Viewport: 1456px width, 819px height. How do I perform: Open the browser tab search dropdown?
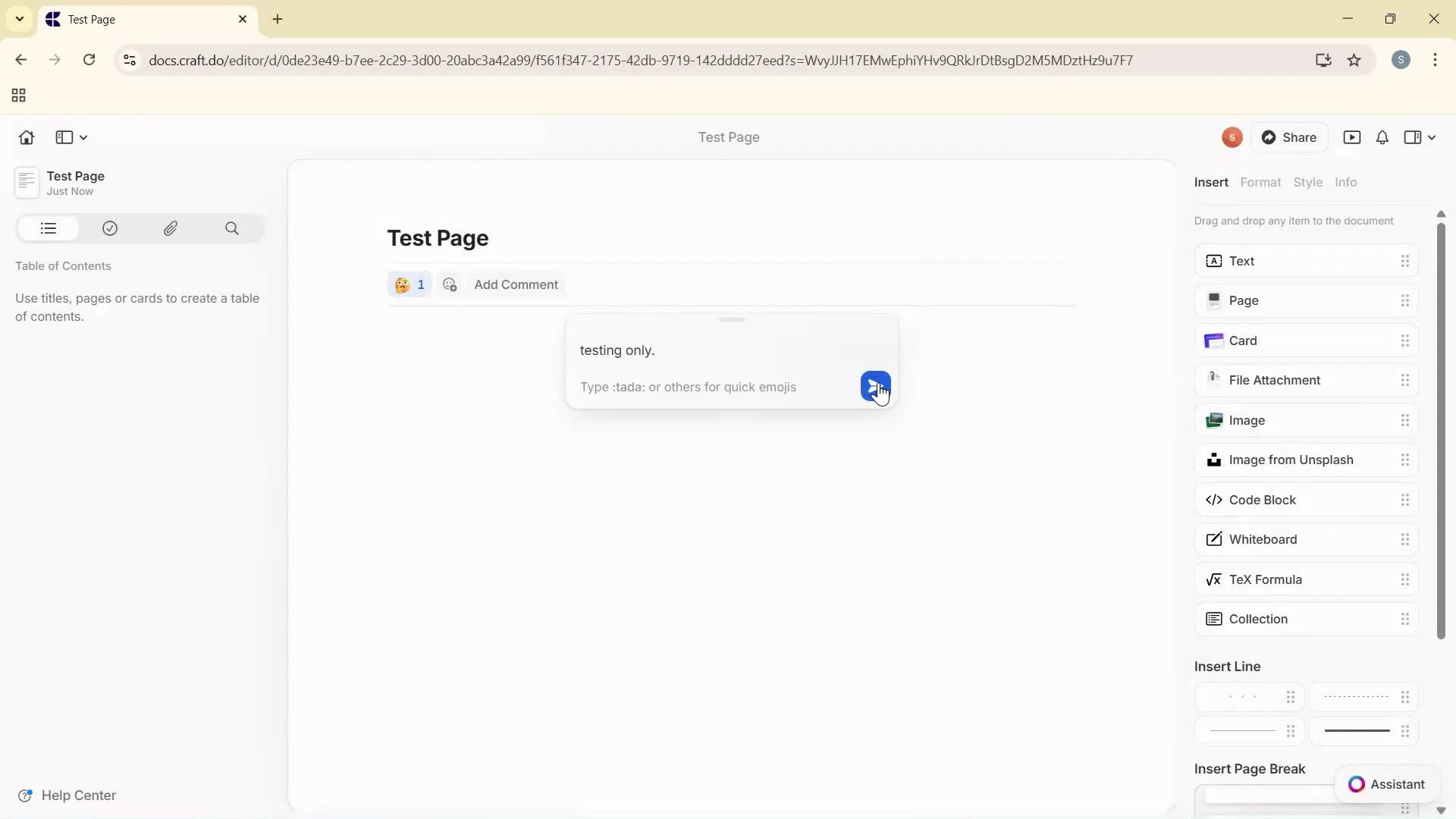pyautogui.click(x=20, y=19)
